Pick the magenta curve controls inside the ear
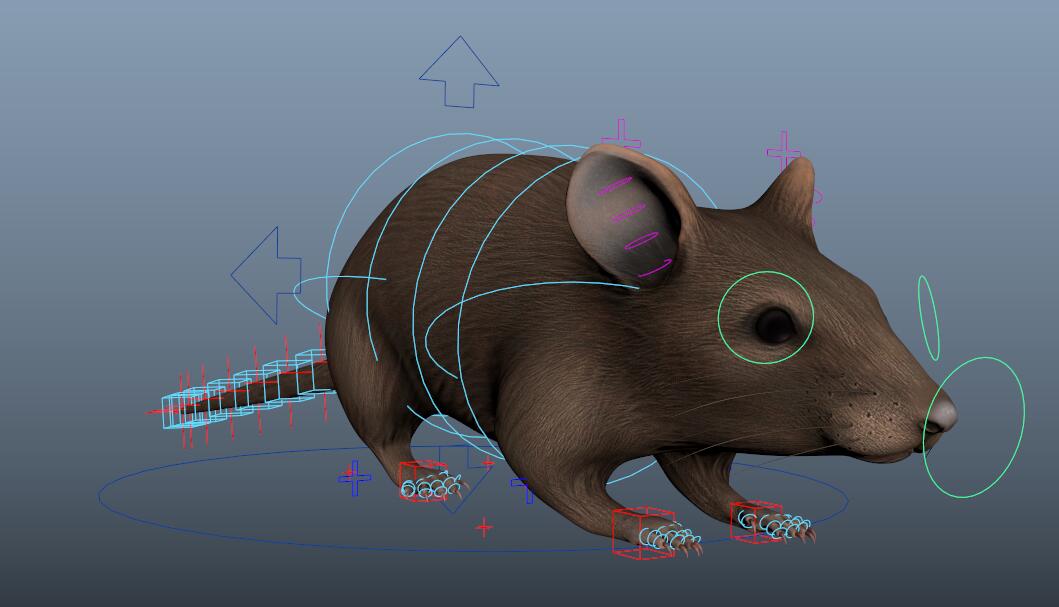Screen dimensions: 1059x607 640,240
